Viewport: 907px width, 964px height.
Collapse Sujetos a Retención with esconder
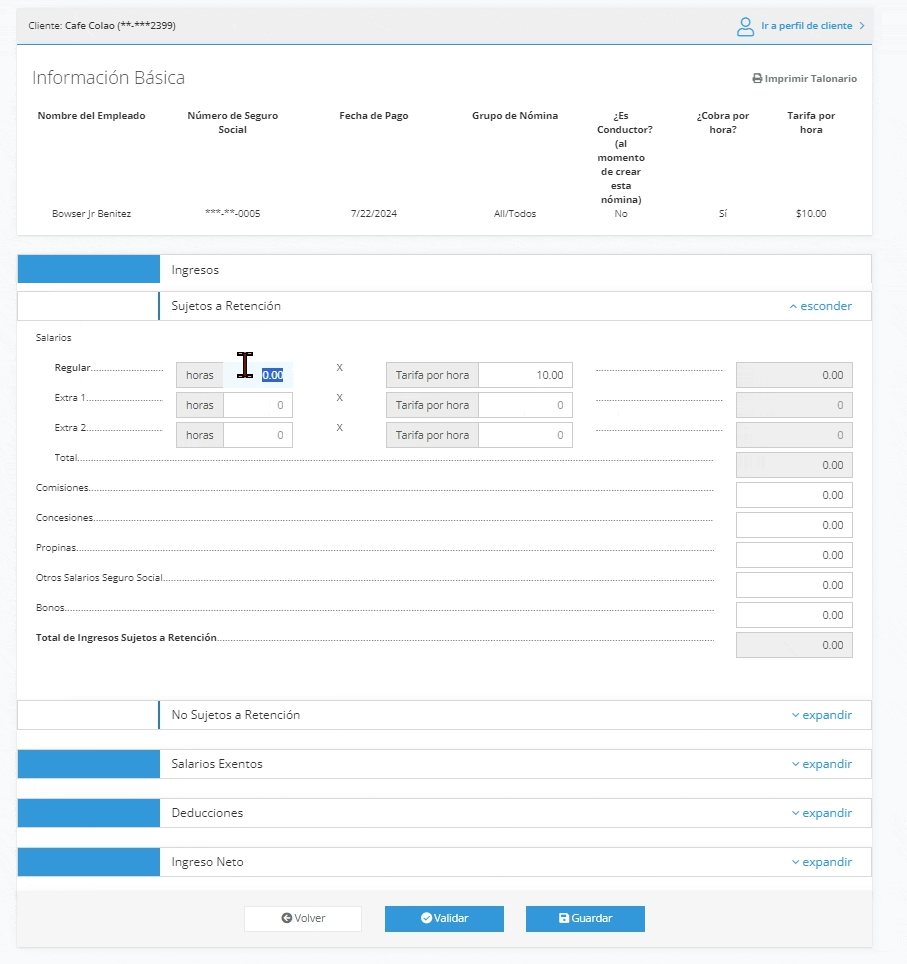(821, 306)
